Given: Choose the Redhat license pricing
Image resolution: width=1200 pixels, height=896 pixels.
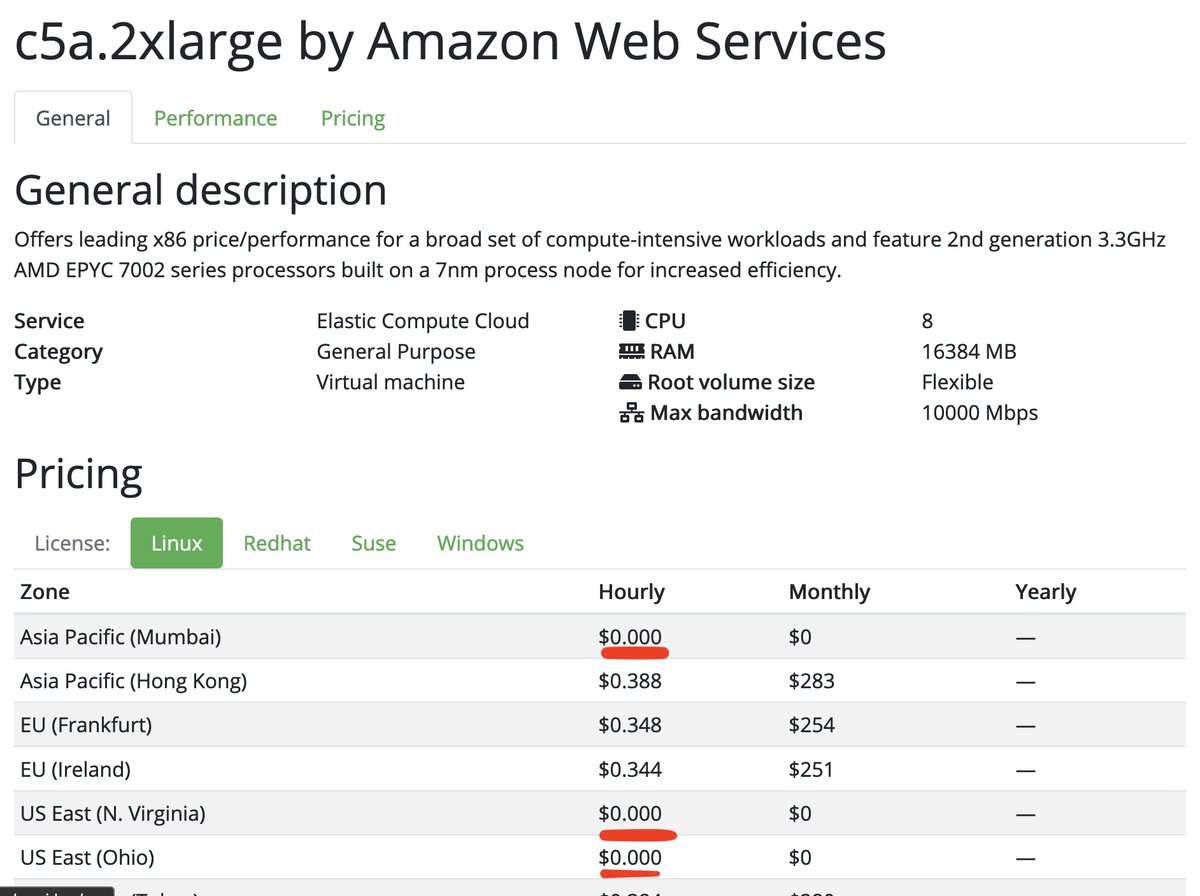Looking at the screenshot, I should tap(277, 543).
